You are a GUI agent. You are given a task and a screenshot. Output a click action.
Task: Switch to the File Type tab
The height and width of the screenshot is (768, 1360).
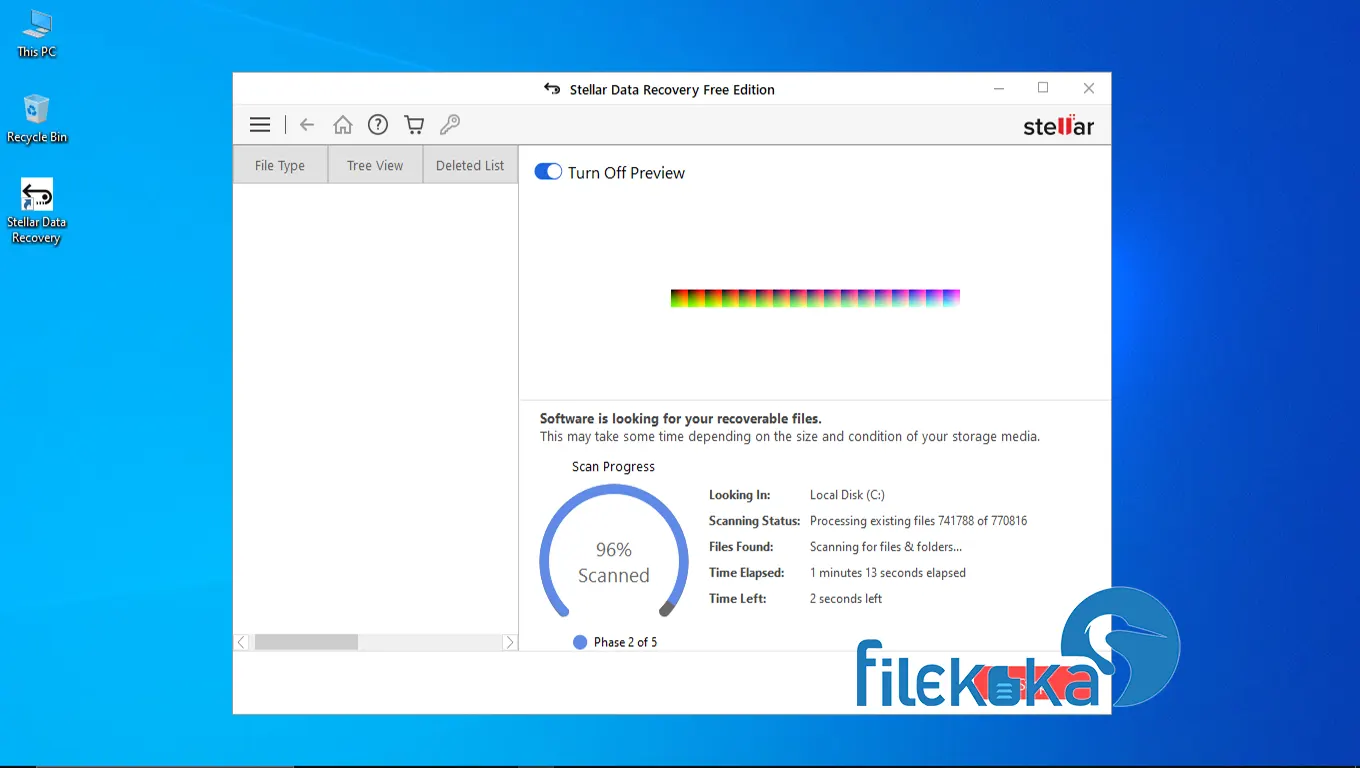click(x=280, y=165)
